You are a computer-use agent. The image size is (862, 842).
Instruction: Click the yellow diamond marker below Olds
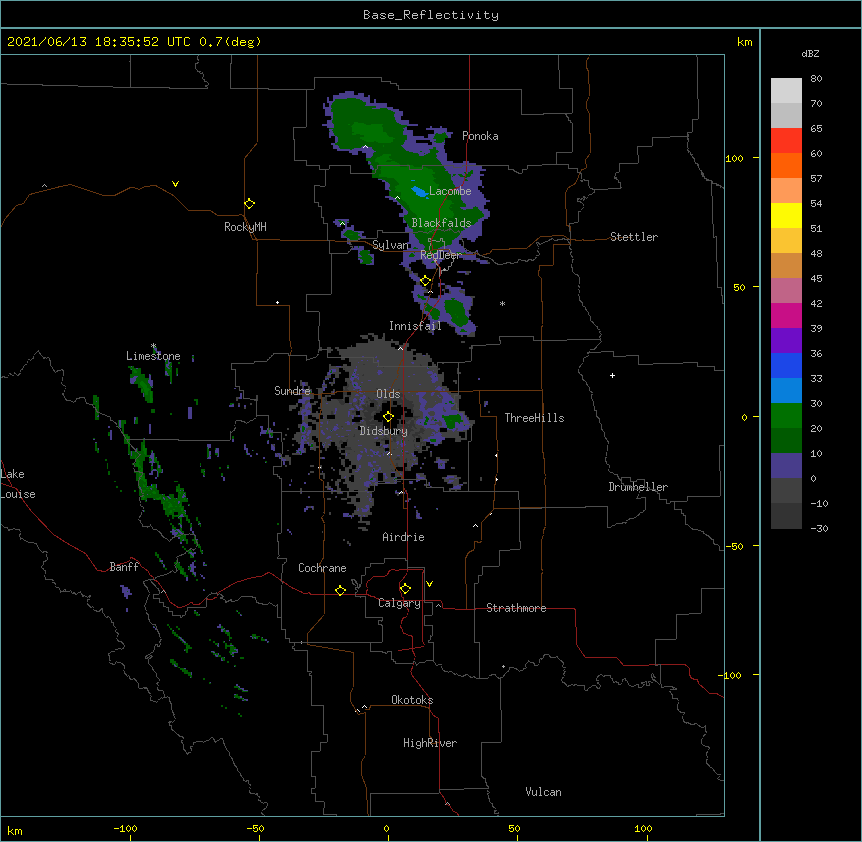click(x=388, y=417)
